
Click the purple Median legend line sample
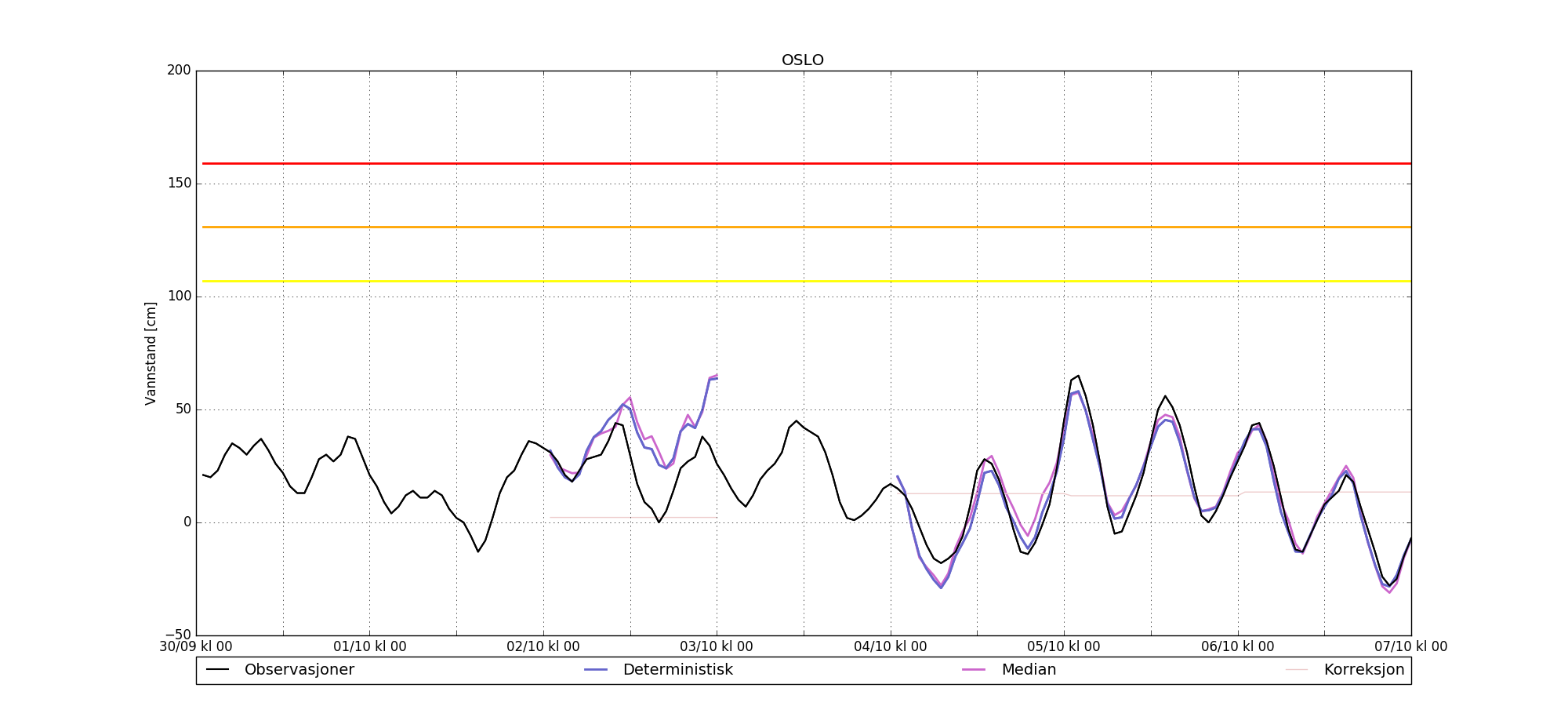[974, 670]
